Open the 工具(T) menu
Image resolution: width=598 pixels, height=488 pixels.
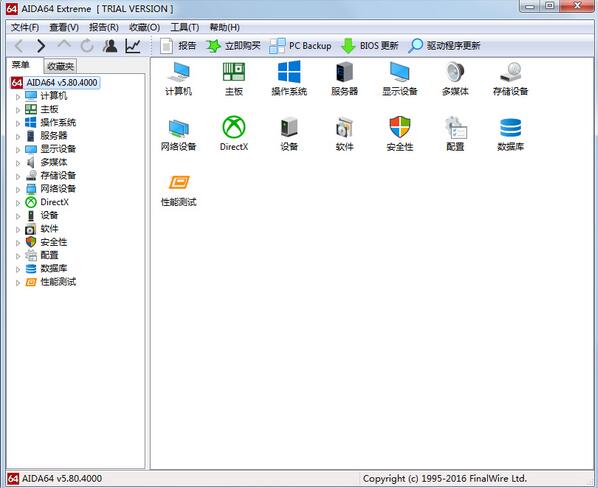tap(185, 27)
